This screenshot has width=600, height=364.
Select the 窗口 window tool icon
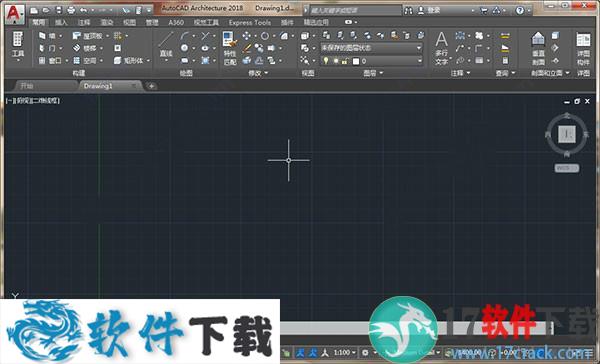[x=42, y=60]
